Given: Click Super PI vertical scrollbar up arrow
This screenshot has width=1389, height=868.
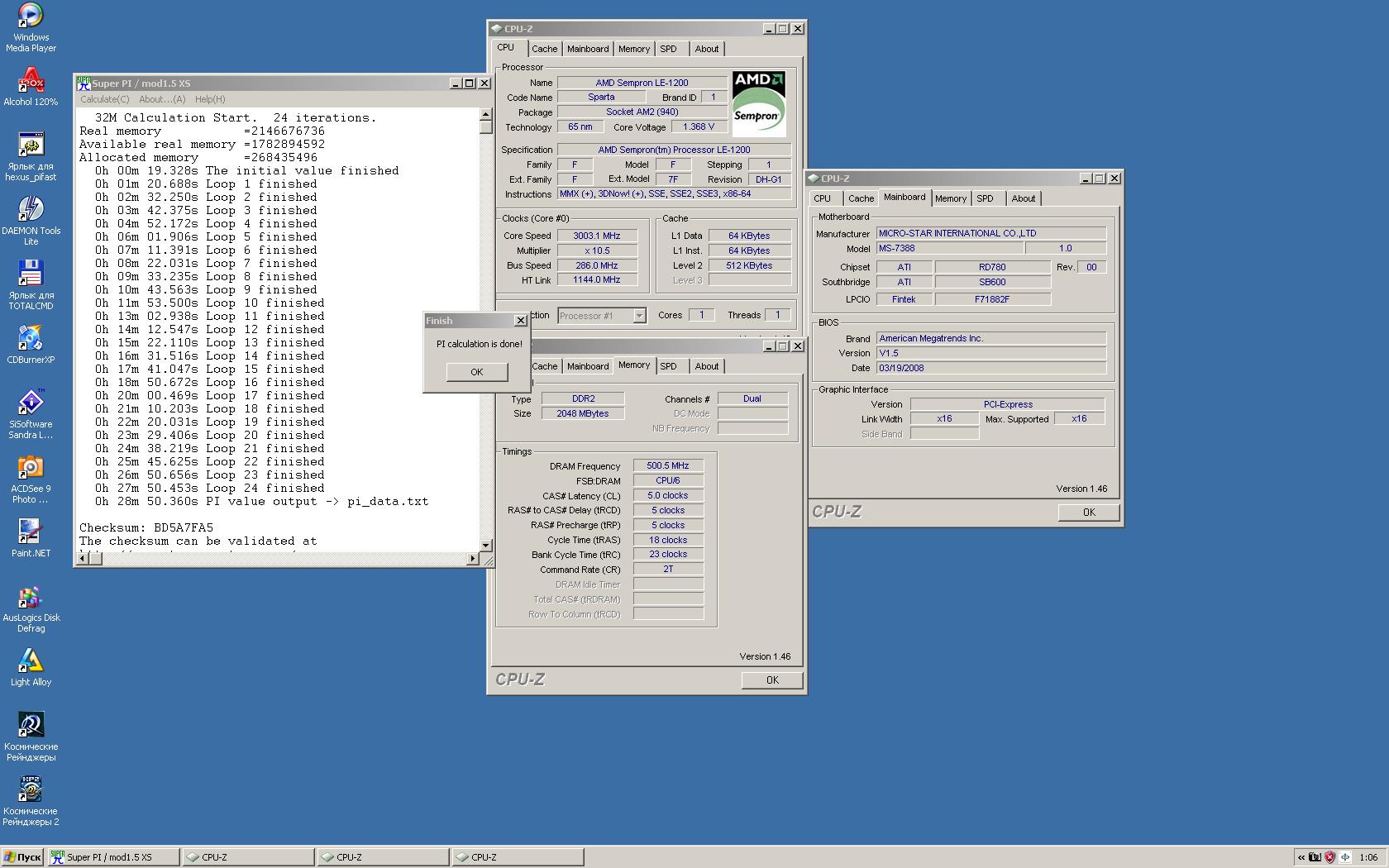Looking at the screenshot, I should click(486, 115).
